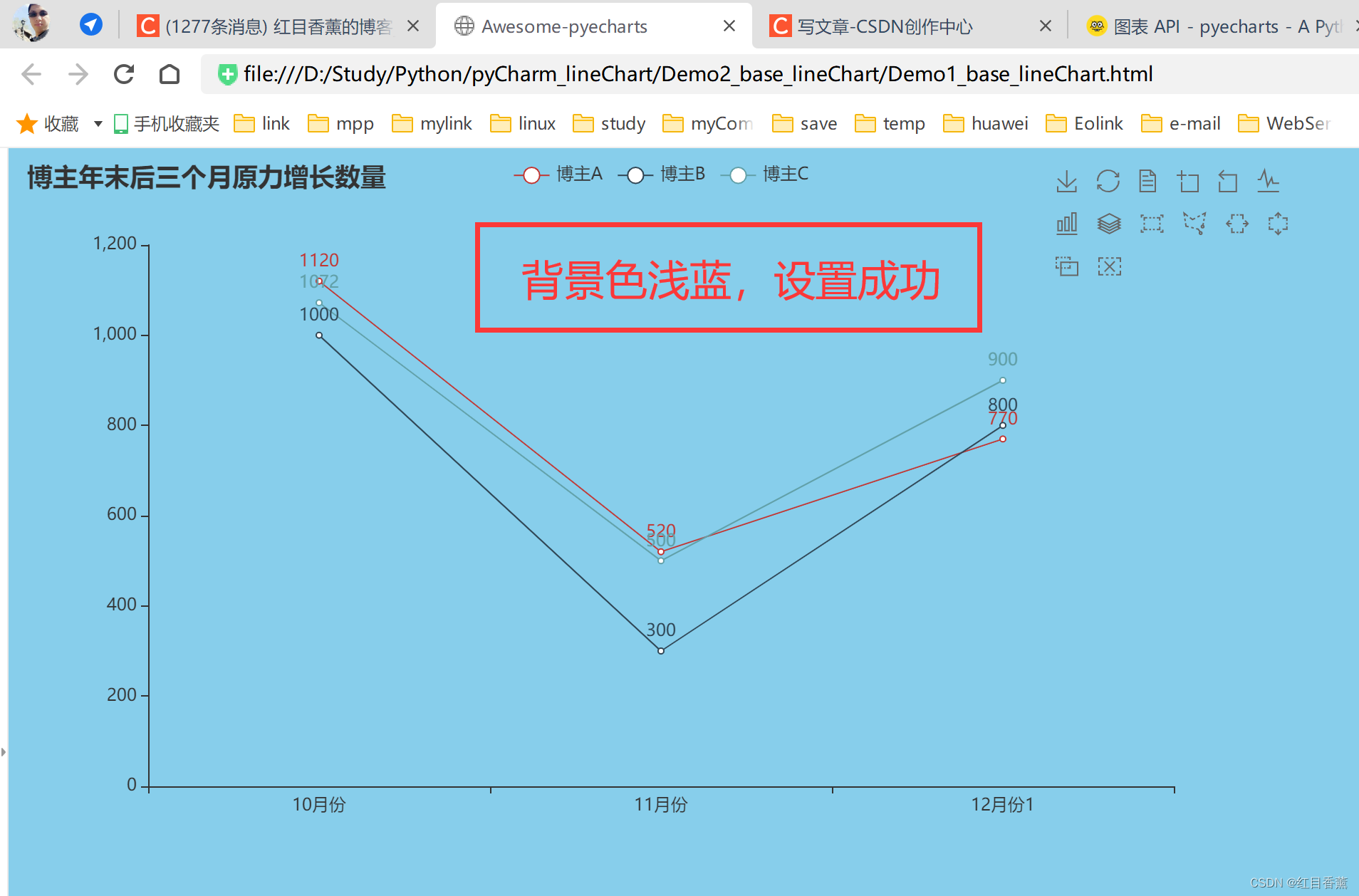The image size is (1359, 896).
Task: Click the browser refresh button
Action: pos(123,73)
